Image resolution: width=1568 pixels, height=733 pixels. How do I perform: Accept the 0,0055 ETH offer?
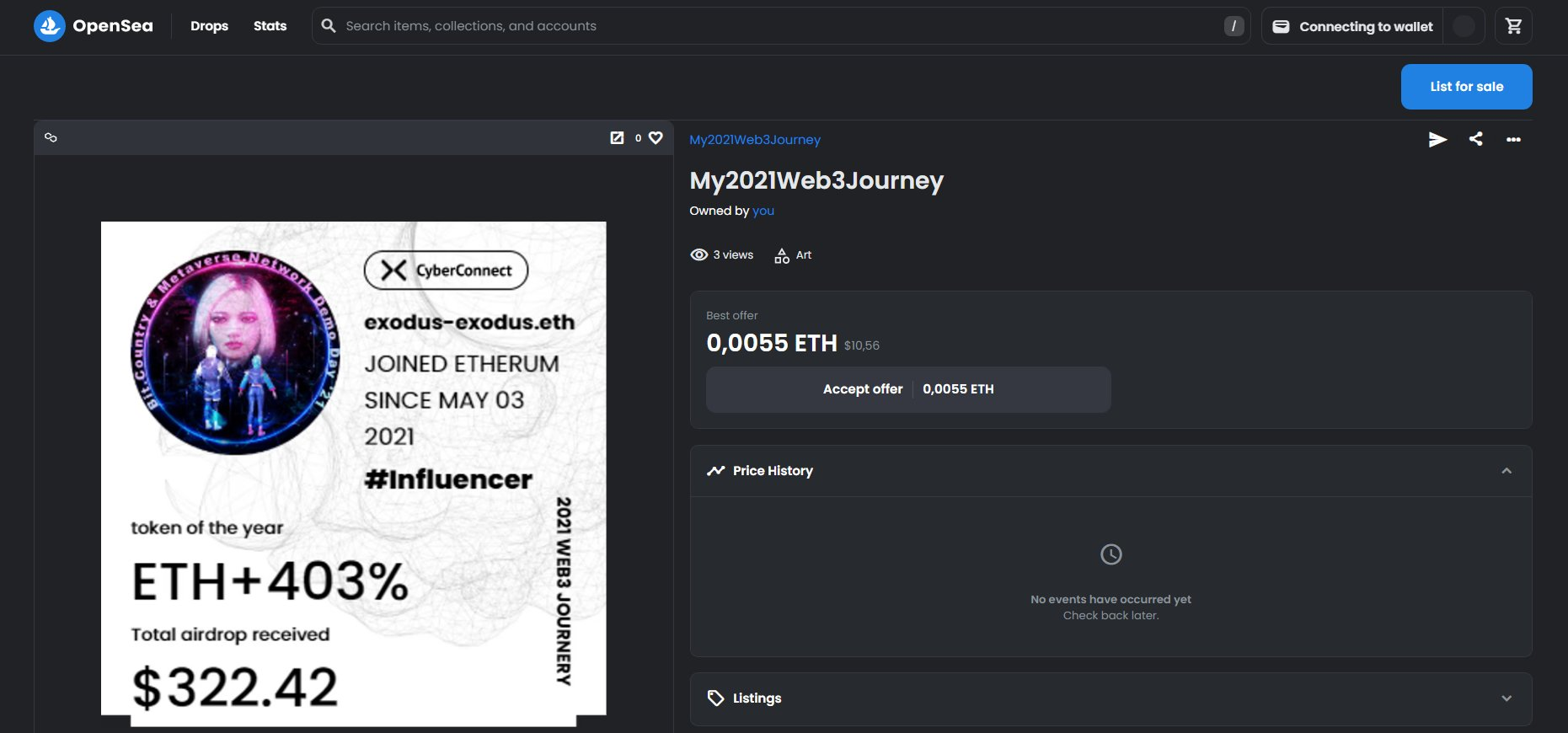click(x=907, y=389)
